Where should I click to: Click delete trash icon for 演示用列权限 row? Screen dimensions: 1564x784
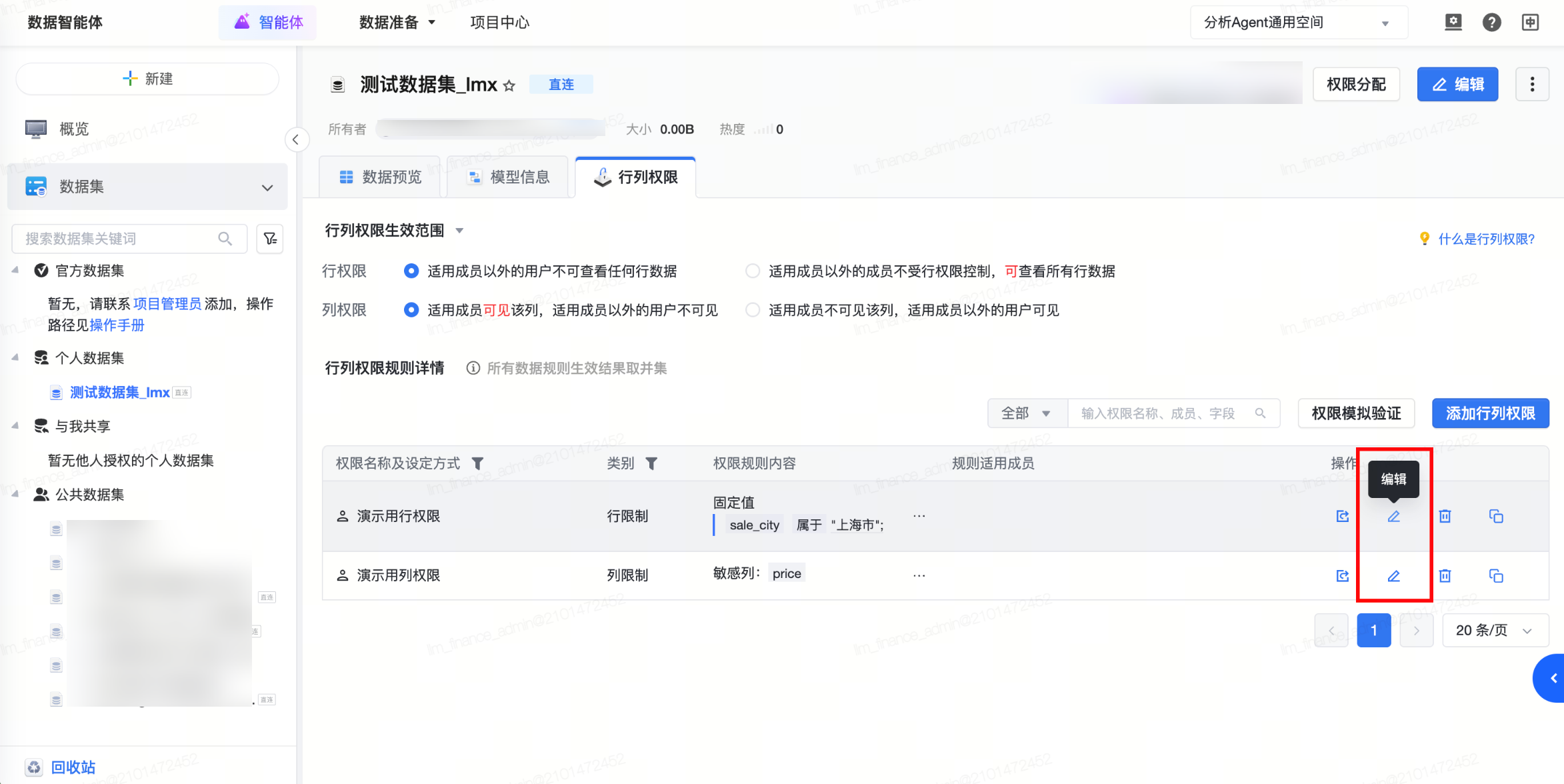[x=1445, y=575]
